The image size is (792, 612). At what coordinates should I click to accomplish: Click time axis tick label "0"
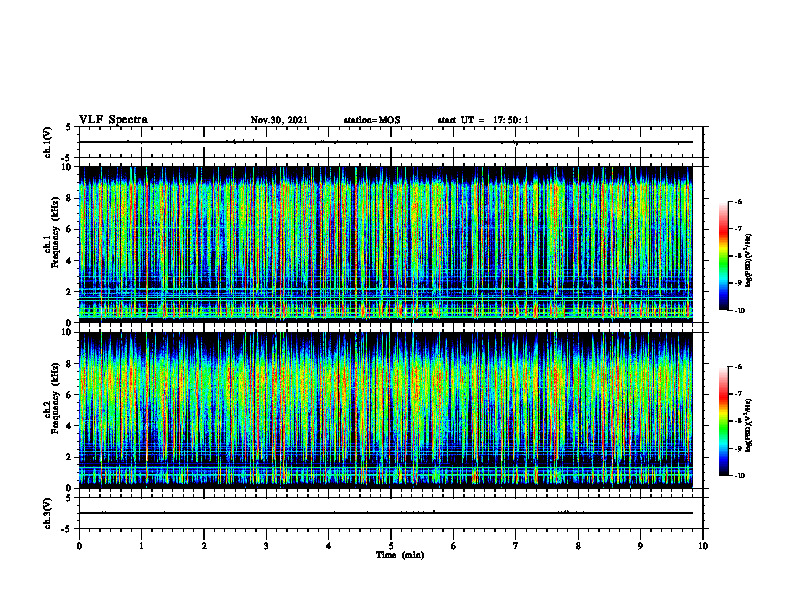pyautogui.click(x=79, y=546)
